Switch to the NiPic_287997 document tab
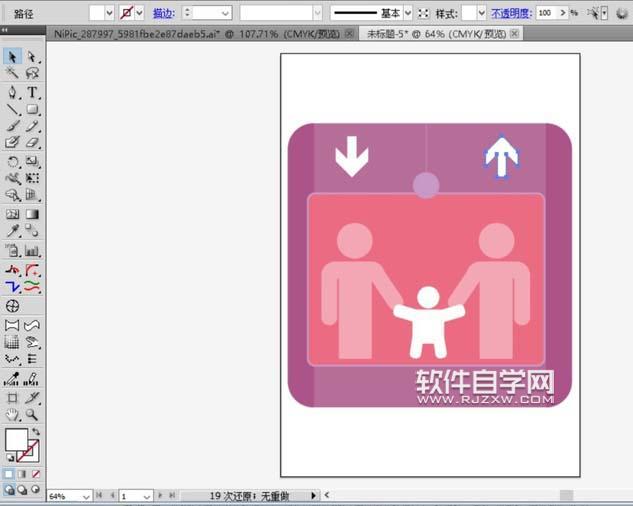633x506 pixels. [197, 34]
